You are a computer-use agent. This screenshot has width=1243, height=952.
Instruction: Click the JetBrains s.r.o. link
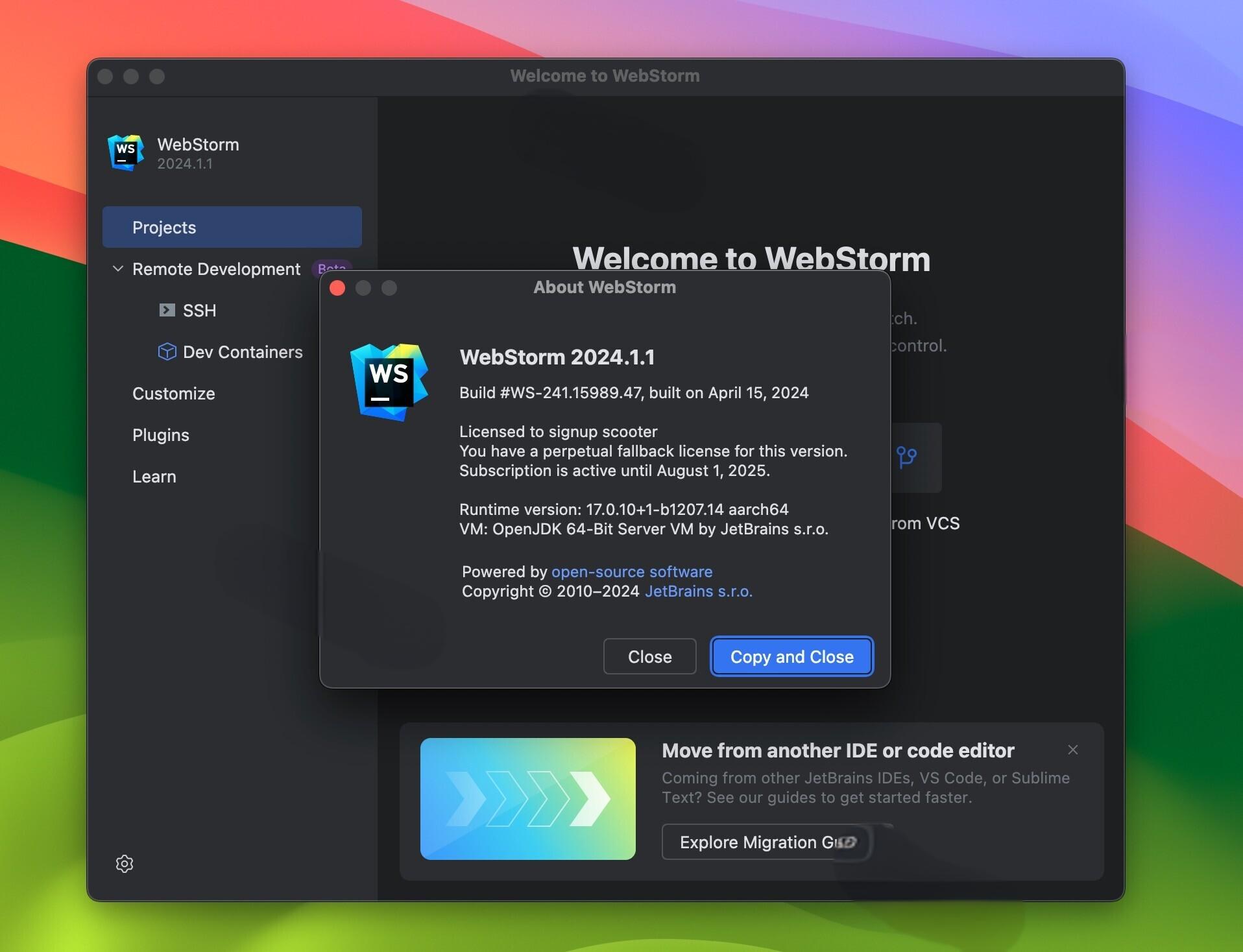coord(698,591)
